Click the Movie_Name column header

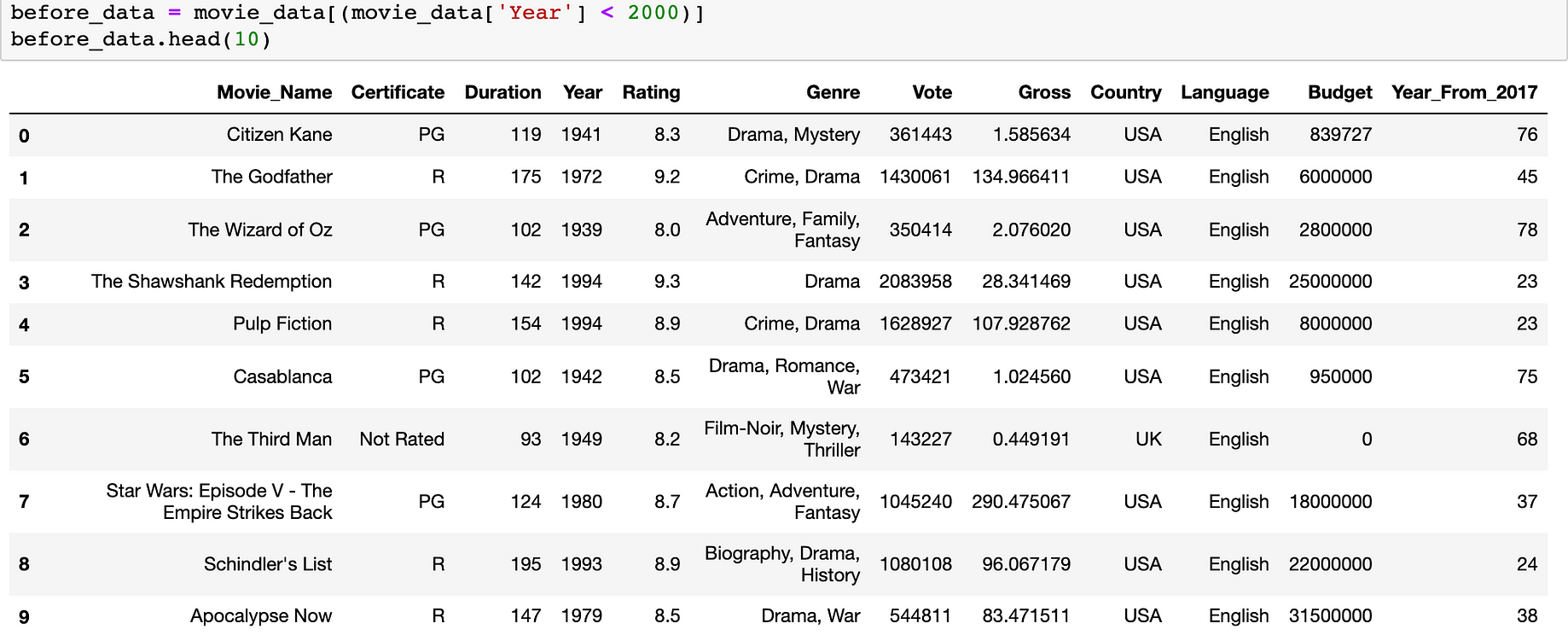tap(274, 92)
